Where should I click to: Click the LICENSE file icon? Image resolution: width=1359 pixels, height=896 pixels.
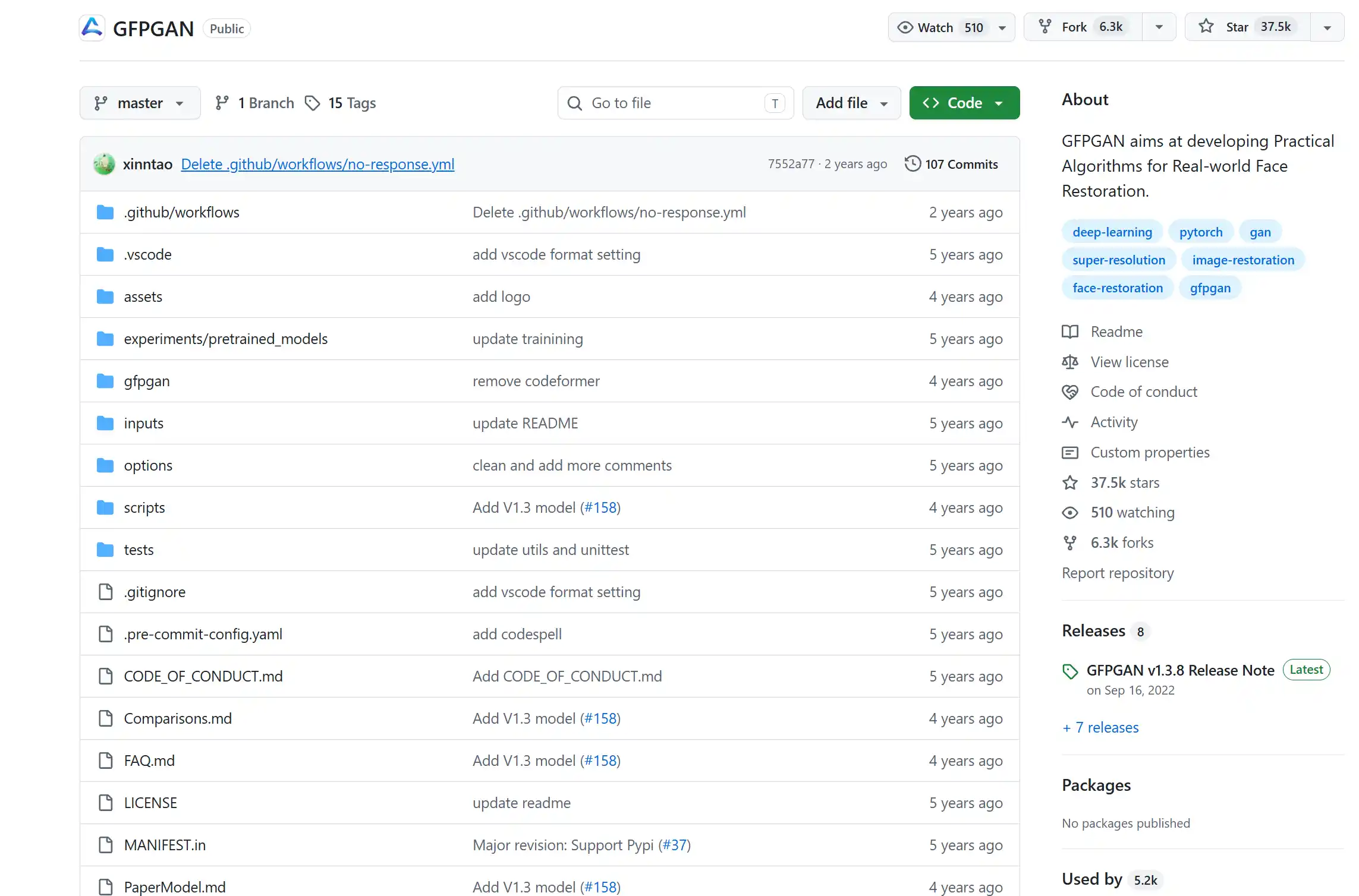pyautogui.click(x=105, y=803)
